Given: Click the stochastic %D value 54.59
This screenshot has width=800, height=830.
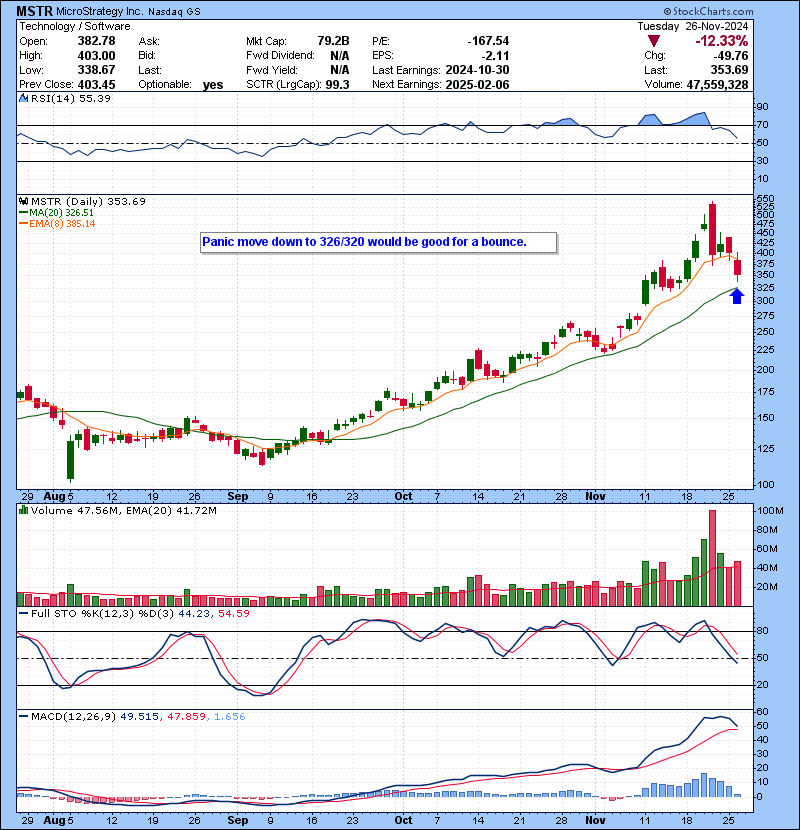Looking at the screenshot, I should pyautogui.click(x=233, y=614).
